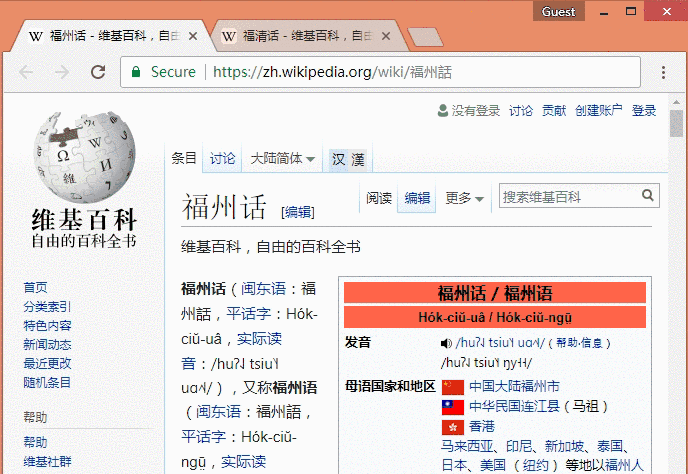Click the 帮助 link in the infobox

566,343
